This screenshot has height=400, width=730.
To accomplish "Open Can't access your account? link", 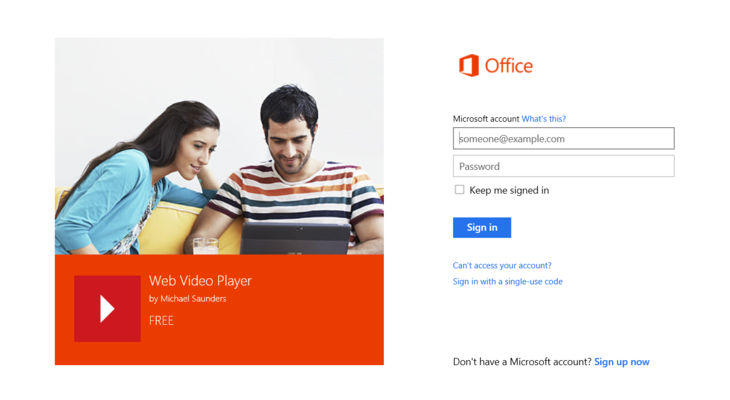I will point(502,265).
